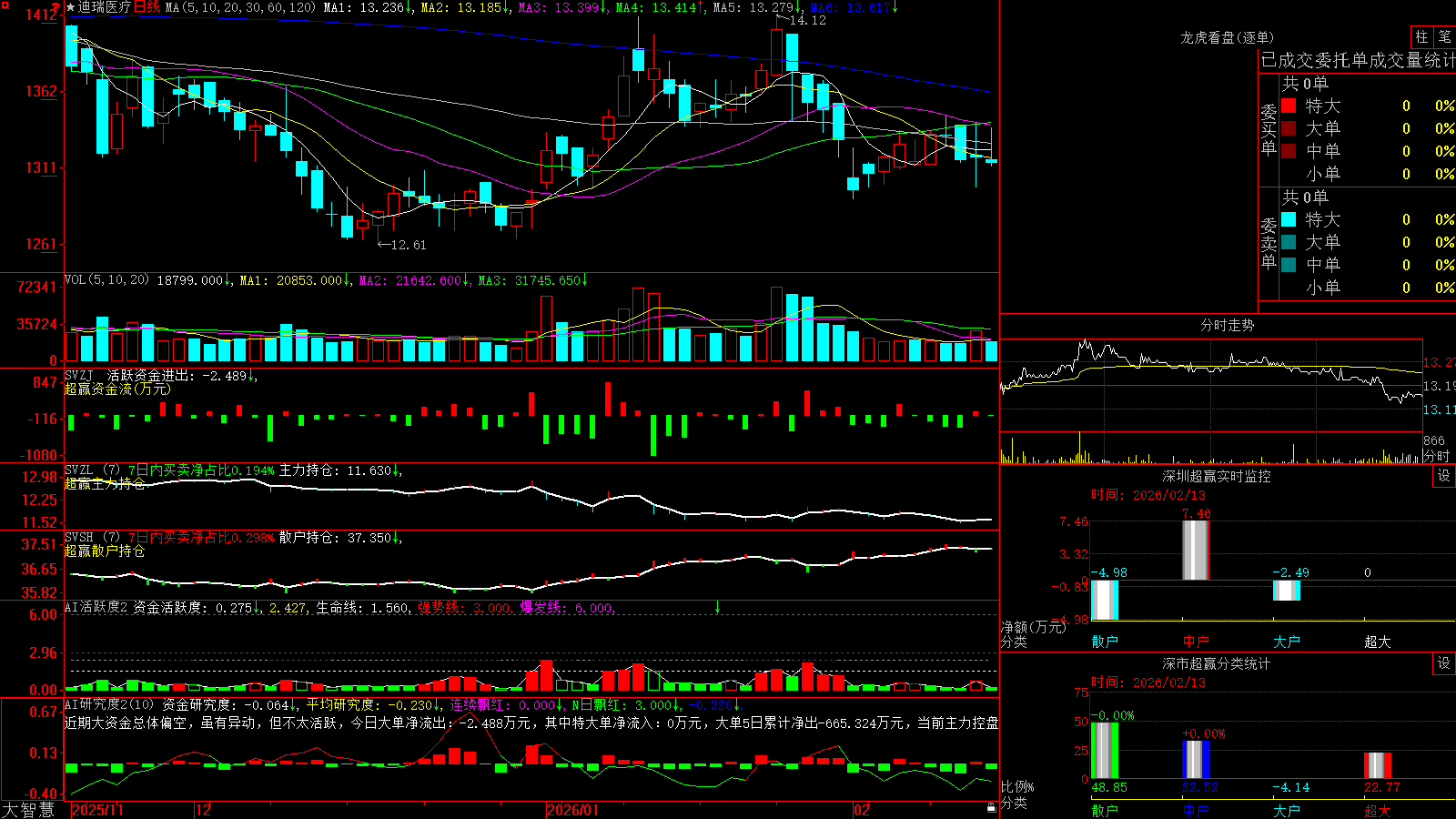Click the star before 迪瑞医疗
1456x819 pixels.
click(71, 7)
